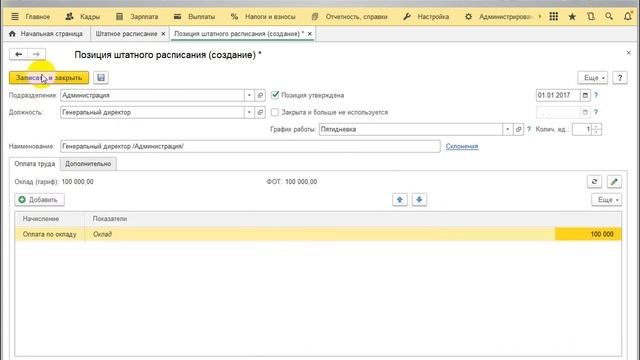The image size is (640, 360).
Task: Open the Зарплата section
Action: click(x=137, y=17)
